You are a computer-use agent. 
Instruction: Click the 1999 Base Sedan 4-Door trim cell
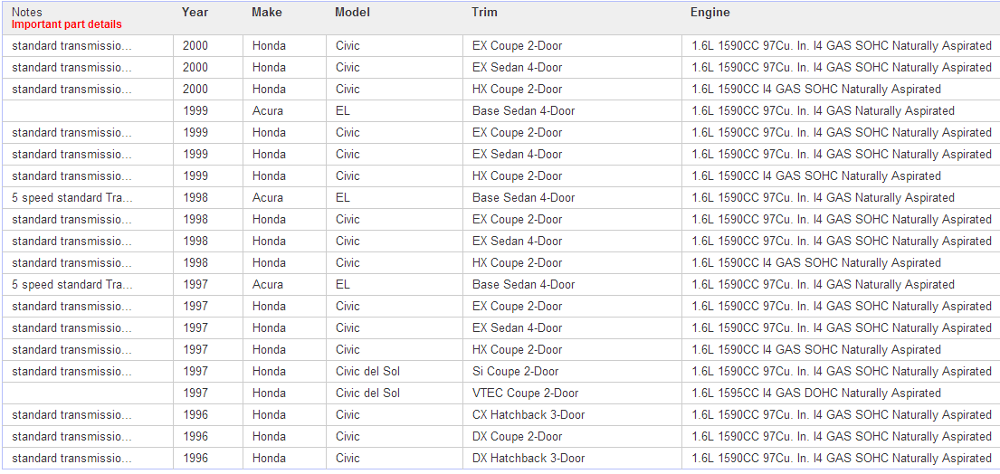523,111
